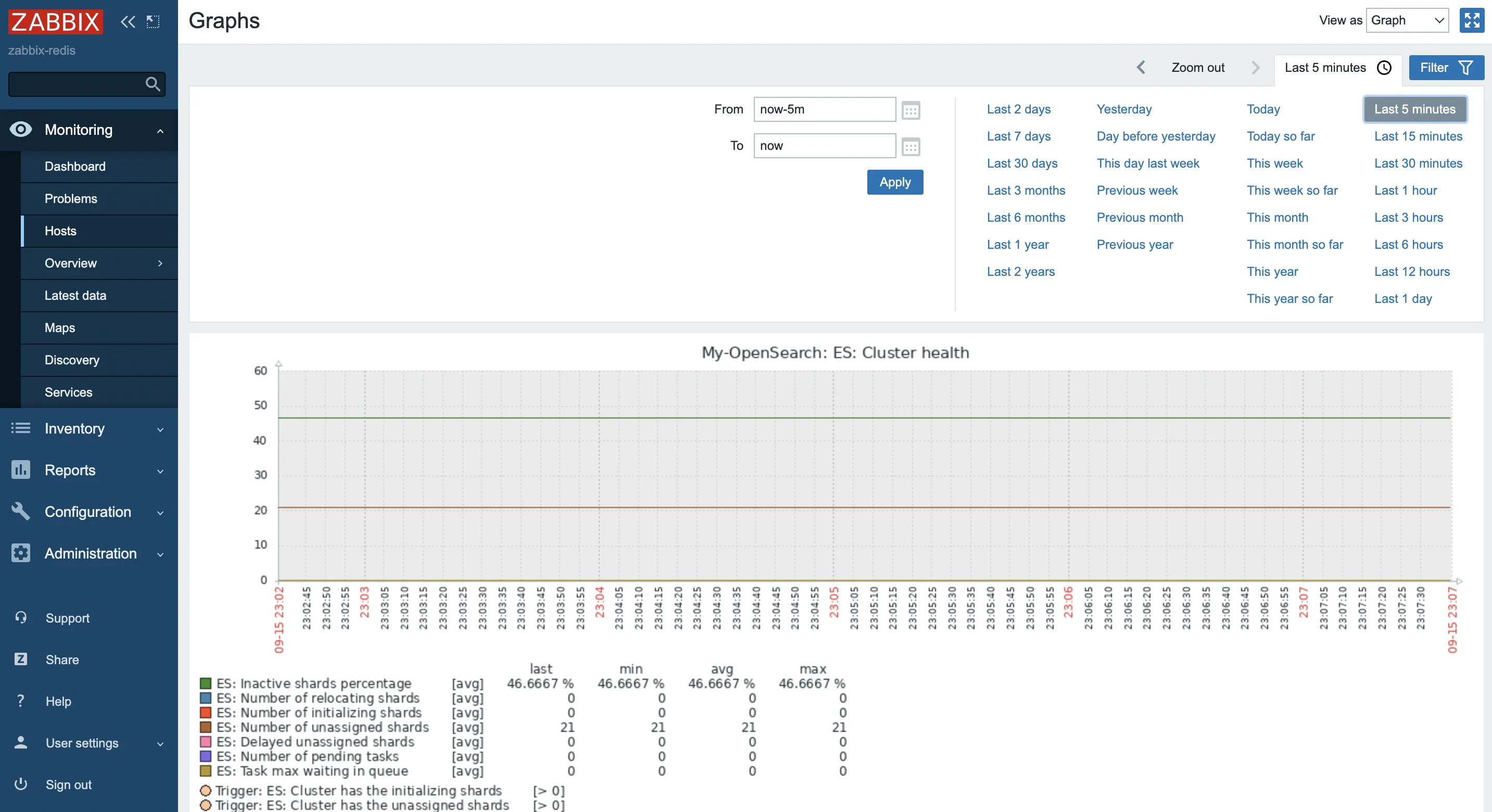Image resolution: width=1492 pixels, height=812 pixels.
Task: Go to previous time period arrow
Action: 1141,68
